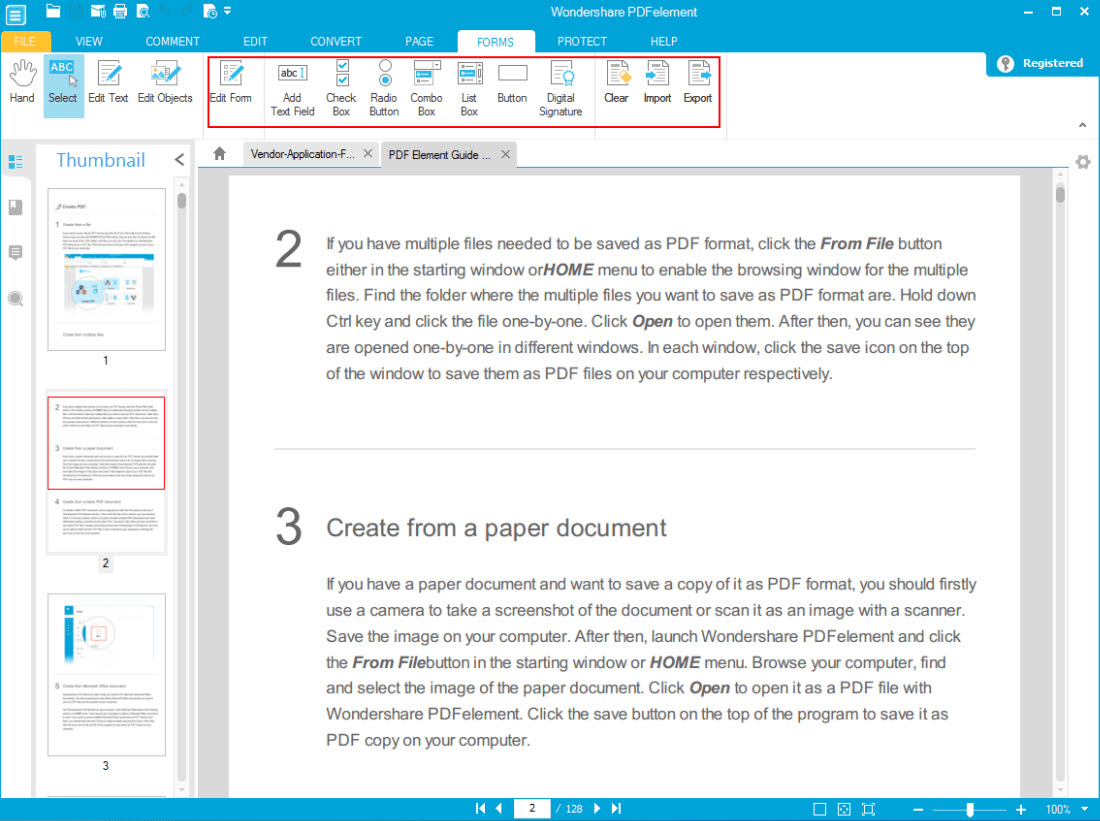Select the Radio Button form tool
The image size is (1100, 821).
pos(384,88)
